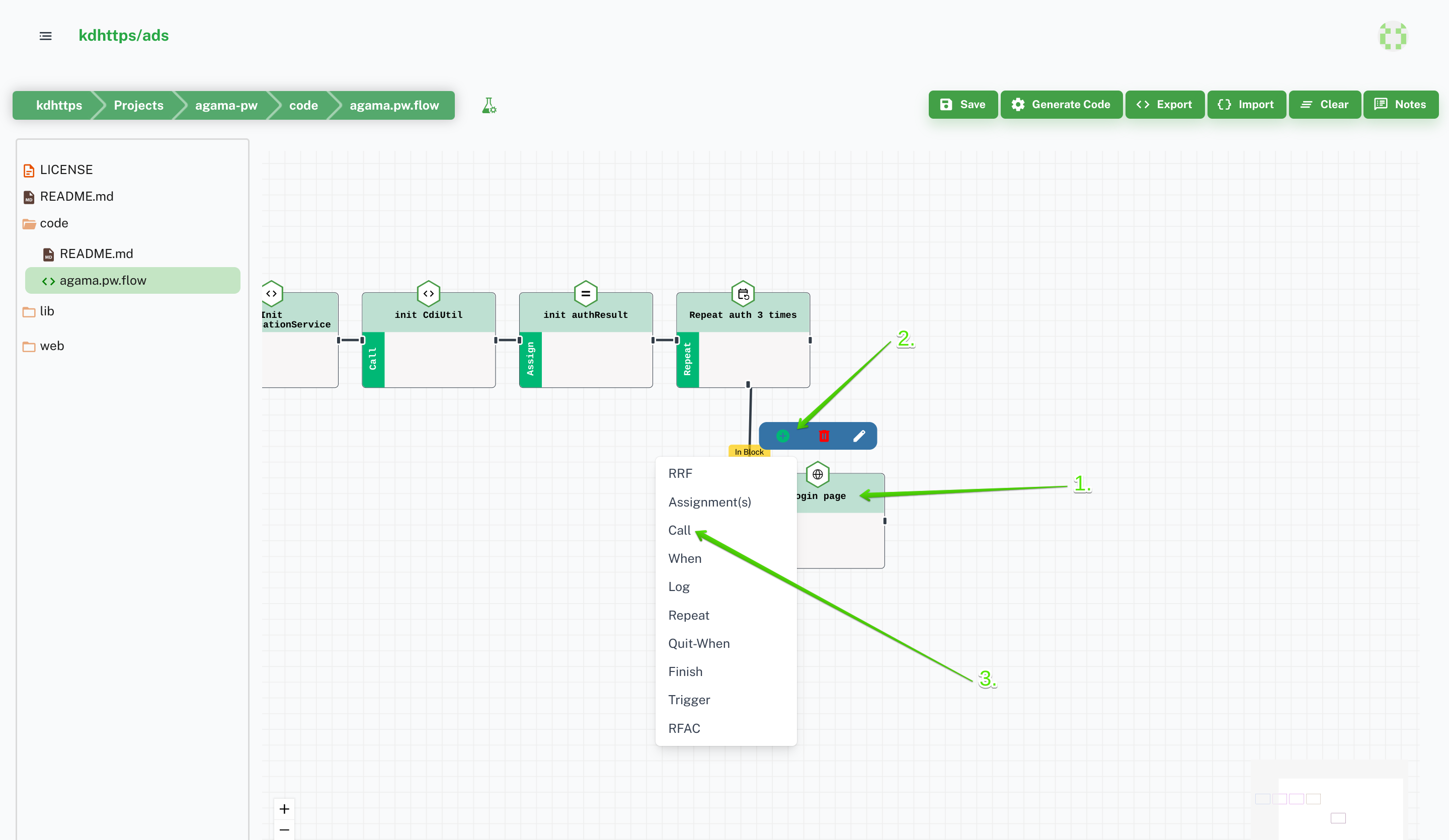
Task: Open the user avatar menu
Action: point(1393,36)
